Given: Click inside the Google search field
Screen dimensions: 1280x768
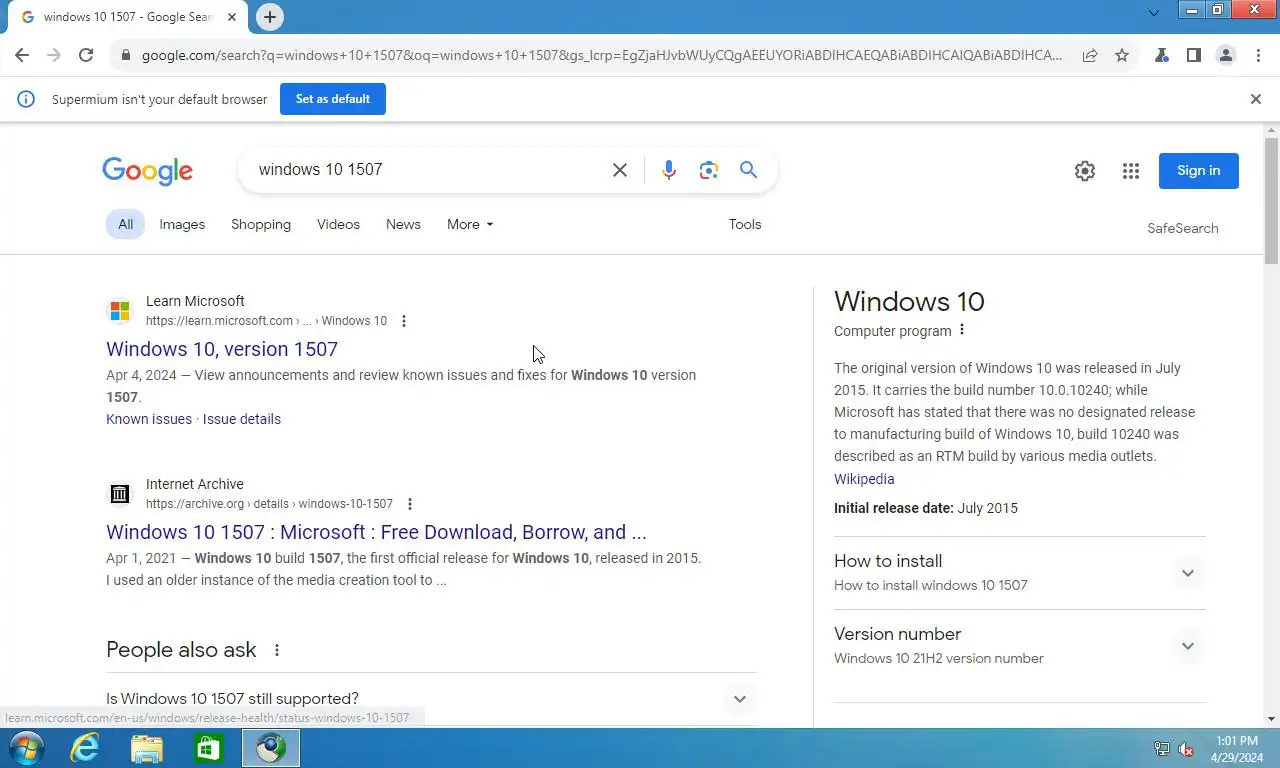Looking at the screenshot, I should pyautogui.click(x=430, y=170).
